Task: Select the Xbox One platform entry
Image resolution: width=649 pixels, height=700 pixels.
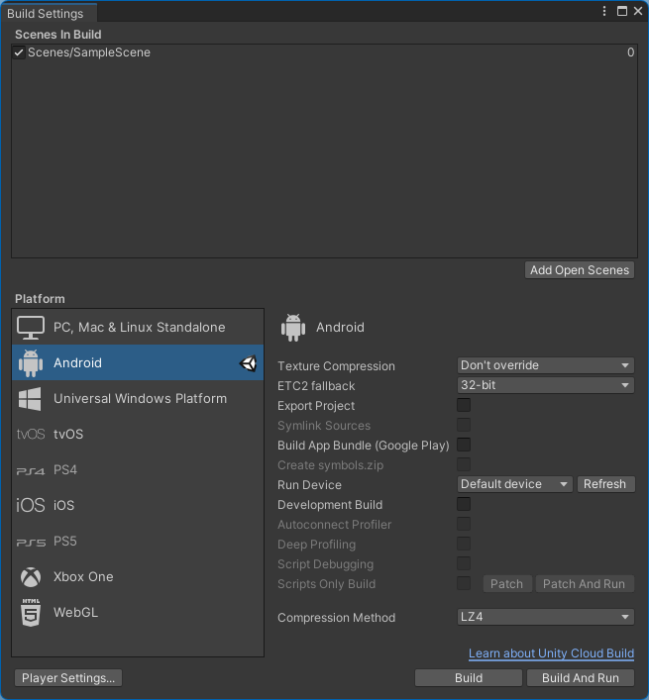Action: (138, 577)
